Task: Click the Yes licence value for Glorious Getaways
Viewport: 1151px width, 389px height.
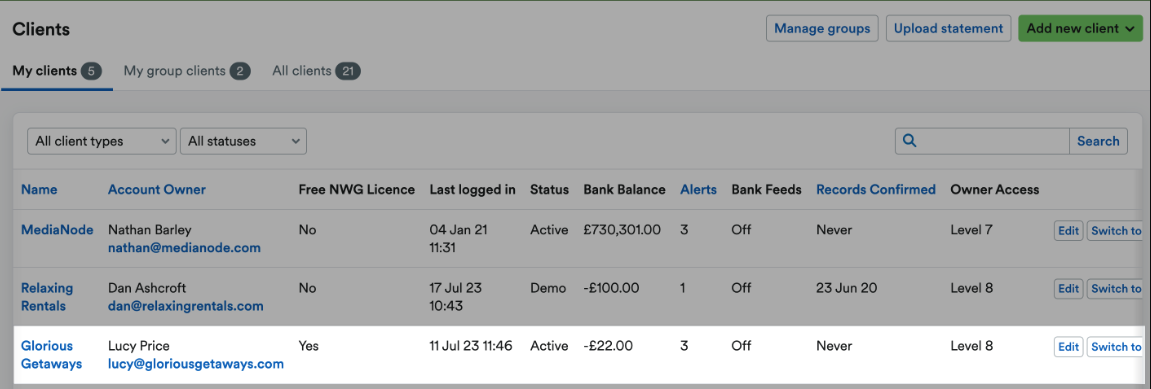Action: pos(309,345)
